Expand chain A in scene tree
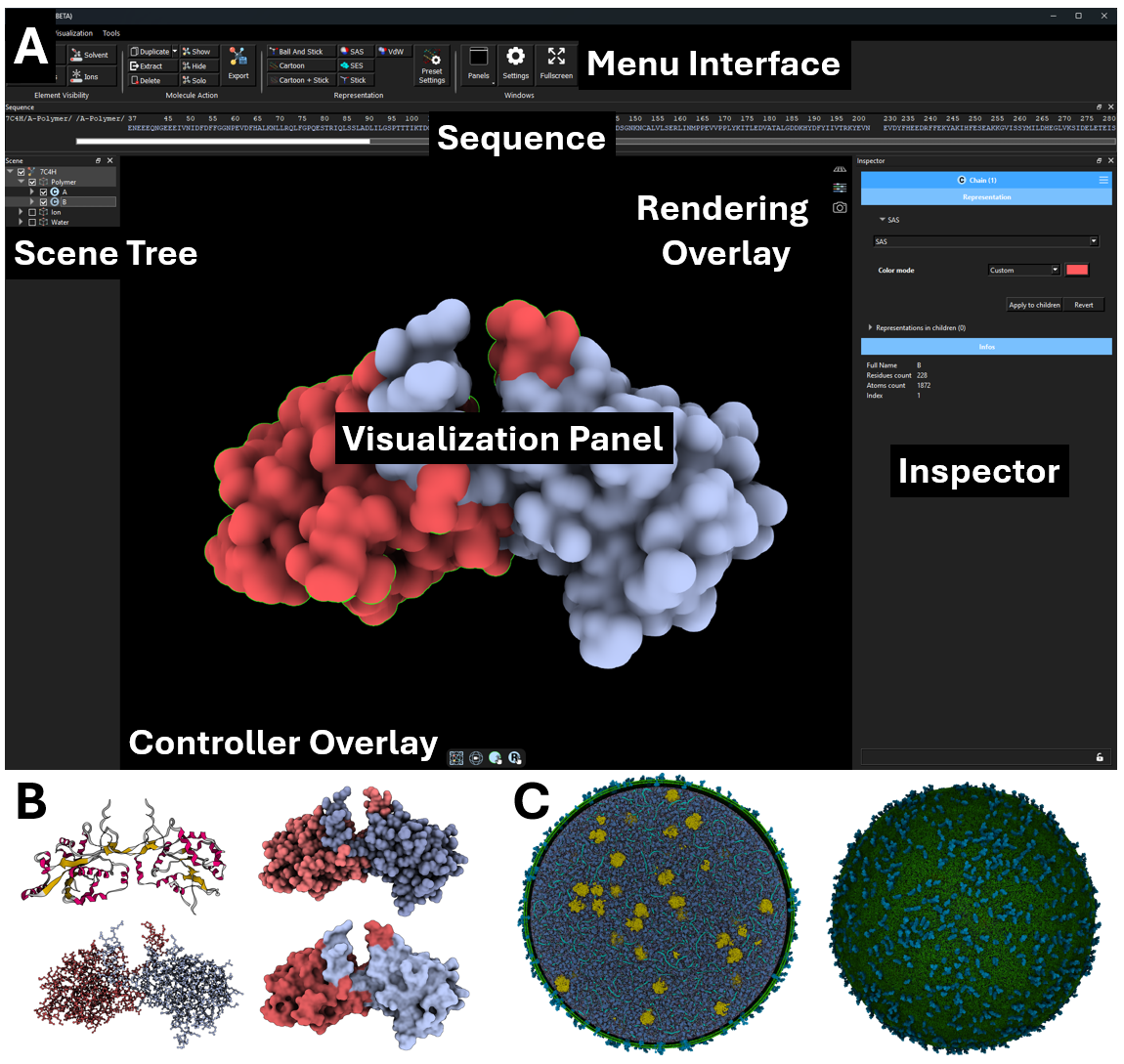This screenshot has height=1064, width=1124. coord(32,192)
